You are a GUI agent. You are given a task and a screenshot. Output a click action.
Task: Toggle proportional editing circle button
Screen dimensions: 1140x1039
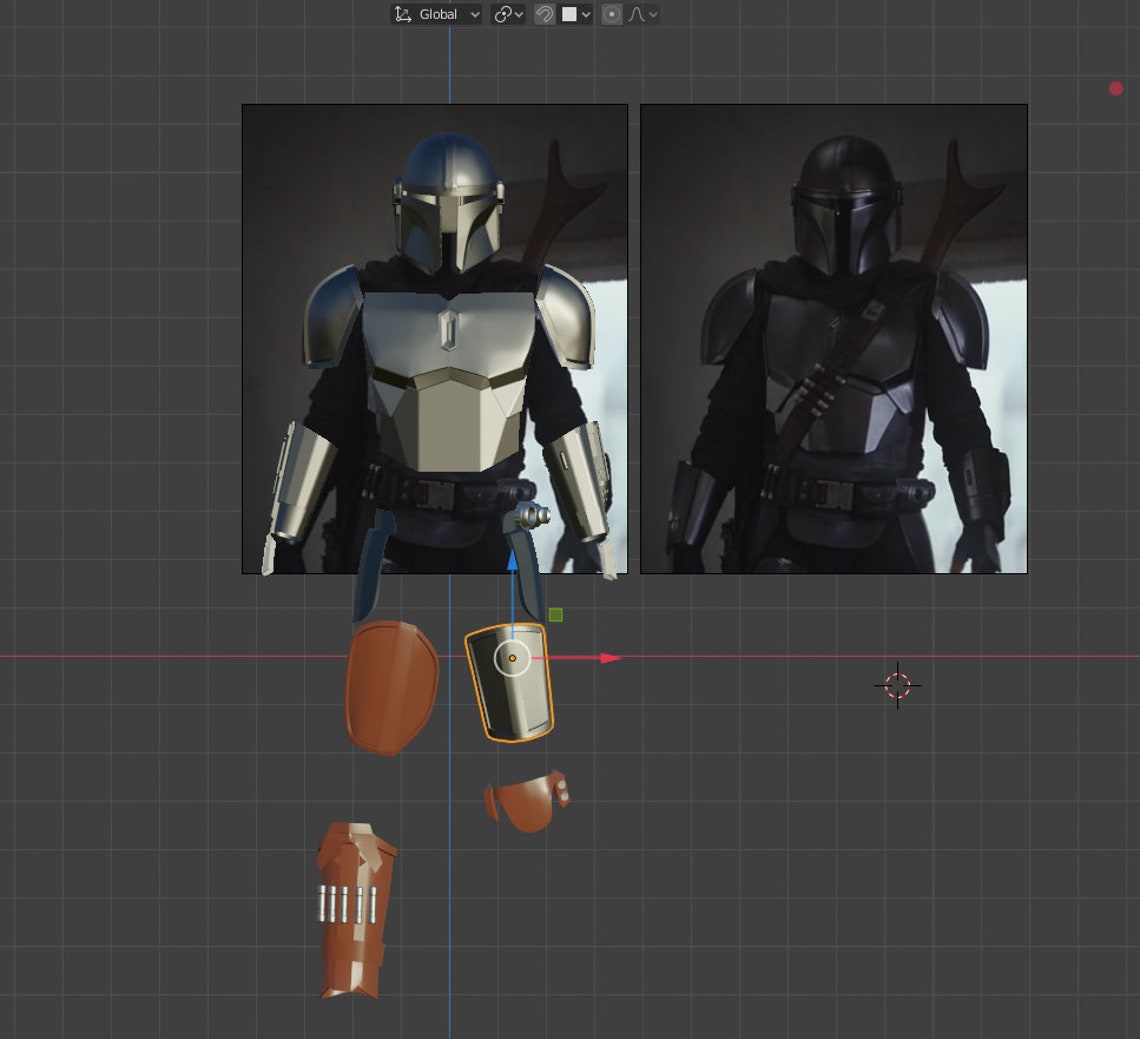(x=612, y=14)
